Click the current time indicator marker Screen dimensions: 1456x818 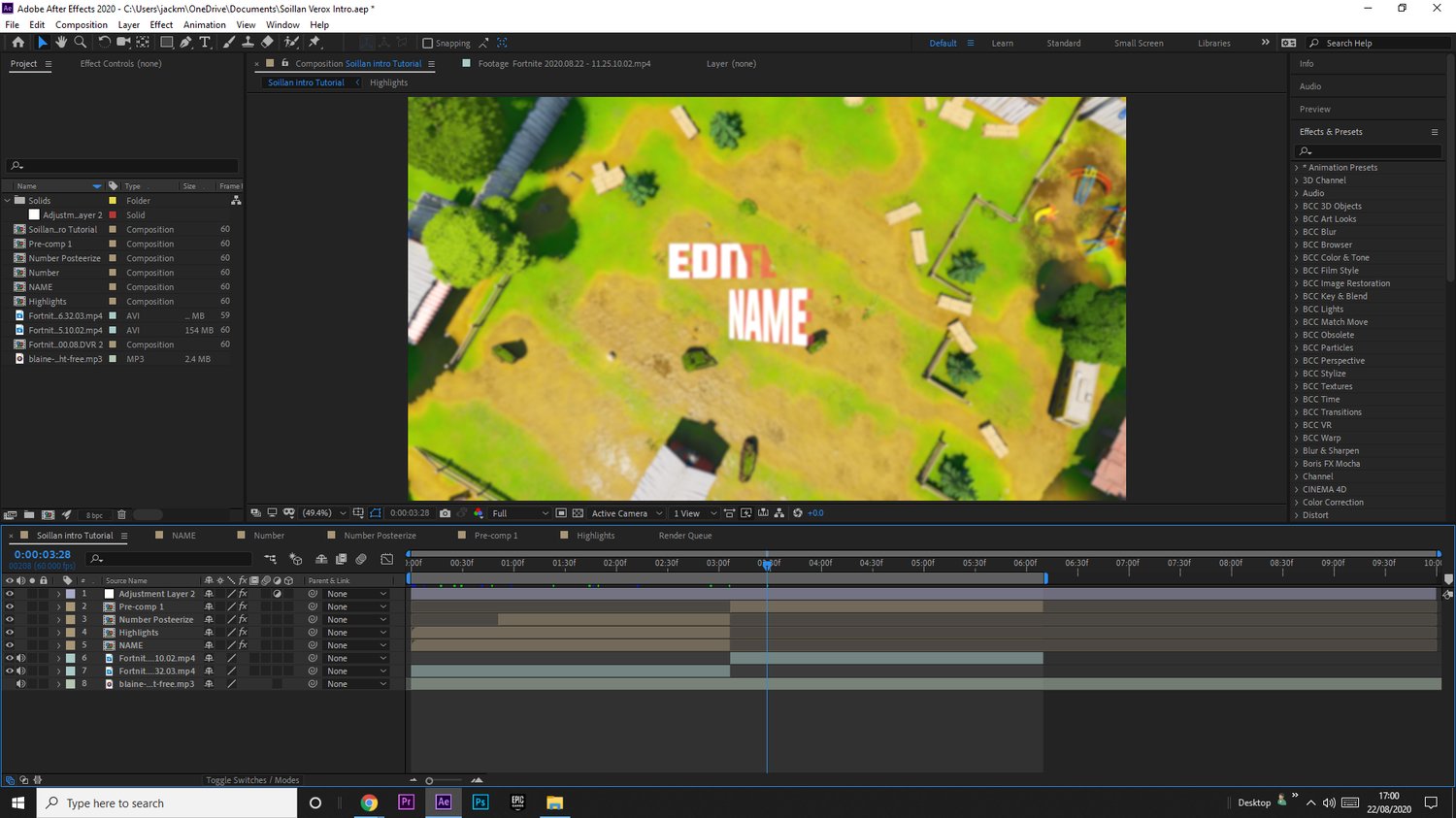(x=767, y=564)
